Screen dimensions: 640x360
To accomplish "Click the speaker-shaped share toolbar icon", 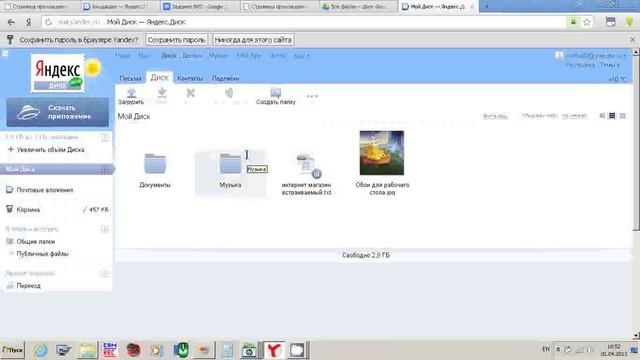I will 229,93.
